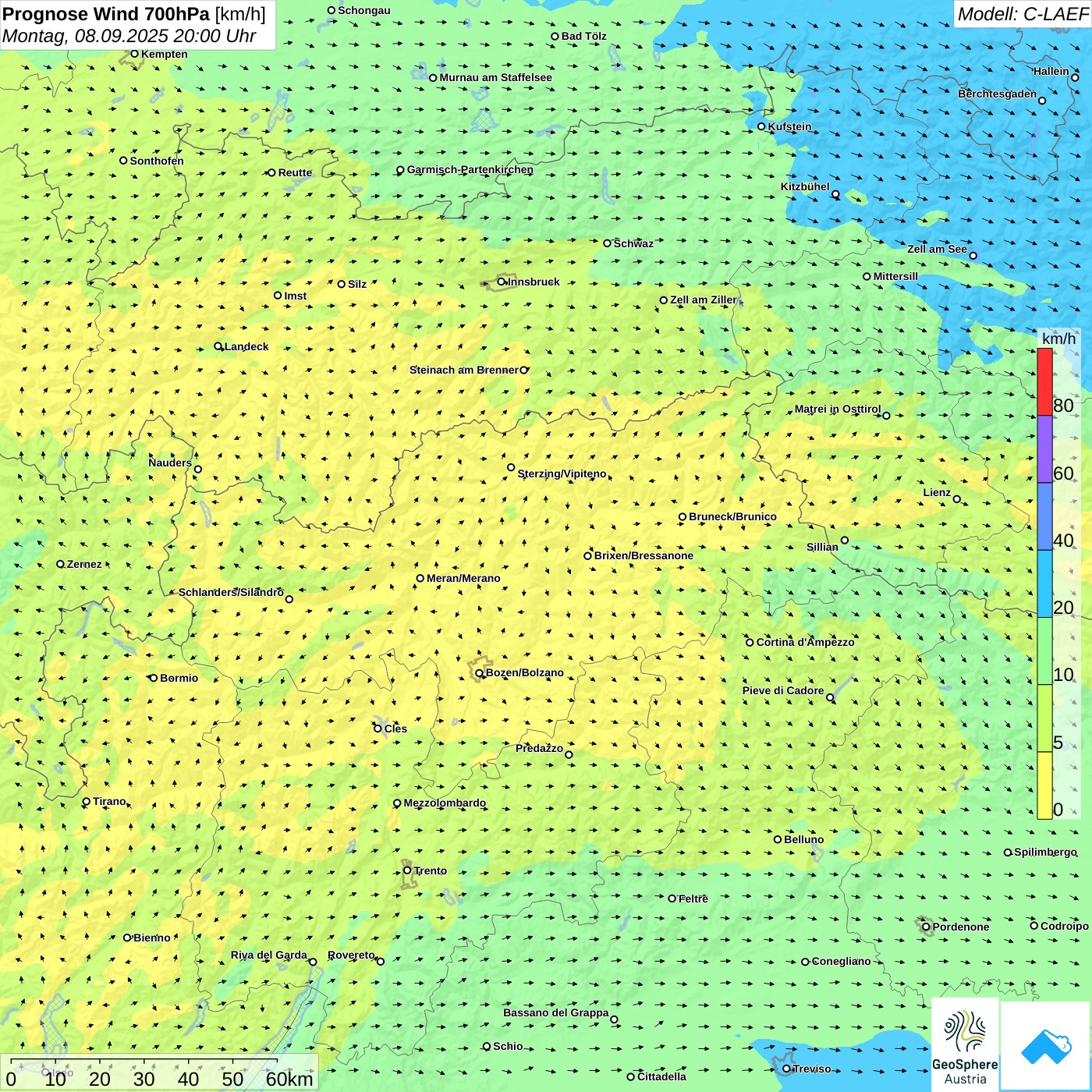Click the yellow 0–5 km/h legend segment
Screen dimensions: 1092x1092
click(1044, 785)
